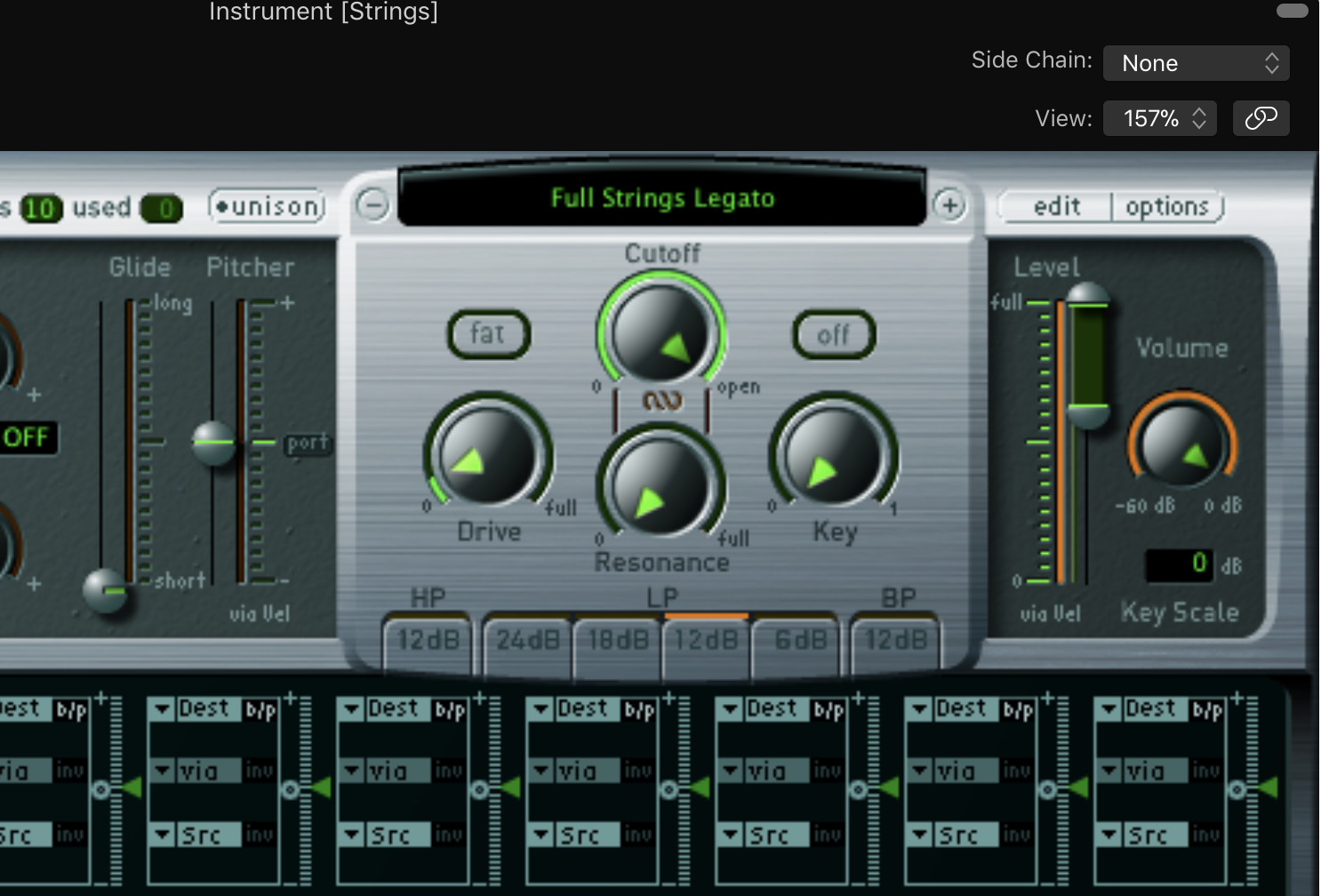Click the minus button for previous preset

(373, 205)
